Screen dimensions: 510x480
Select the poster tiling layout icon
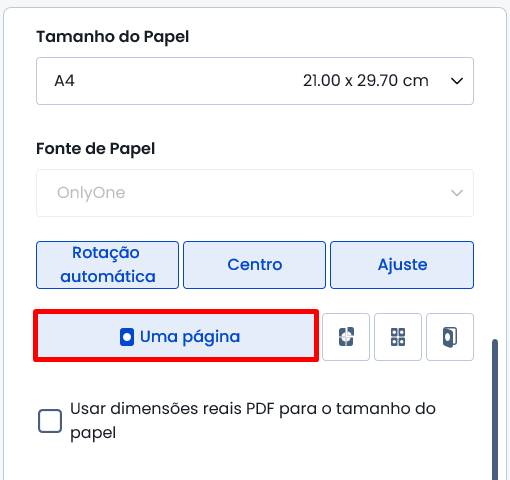tap(346, 337)
